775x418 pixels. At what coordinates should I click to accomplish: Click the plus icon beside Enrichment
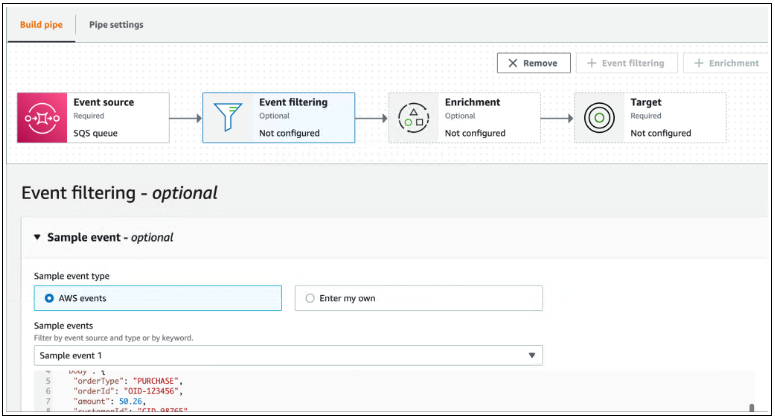click(699, 63)
